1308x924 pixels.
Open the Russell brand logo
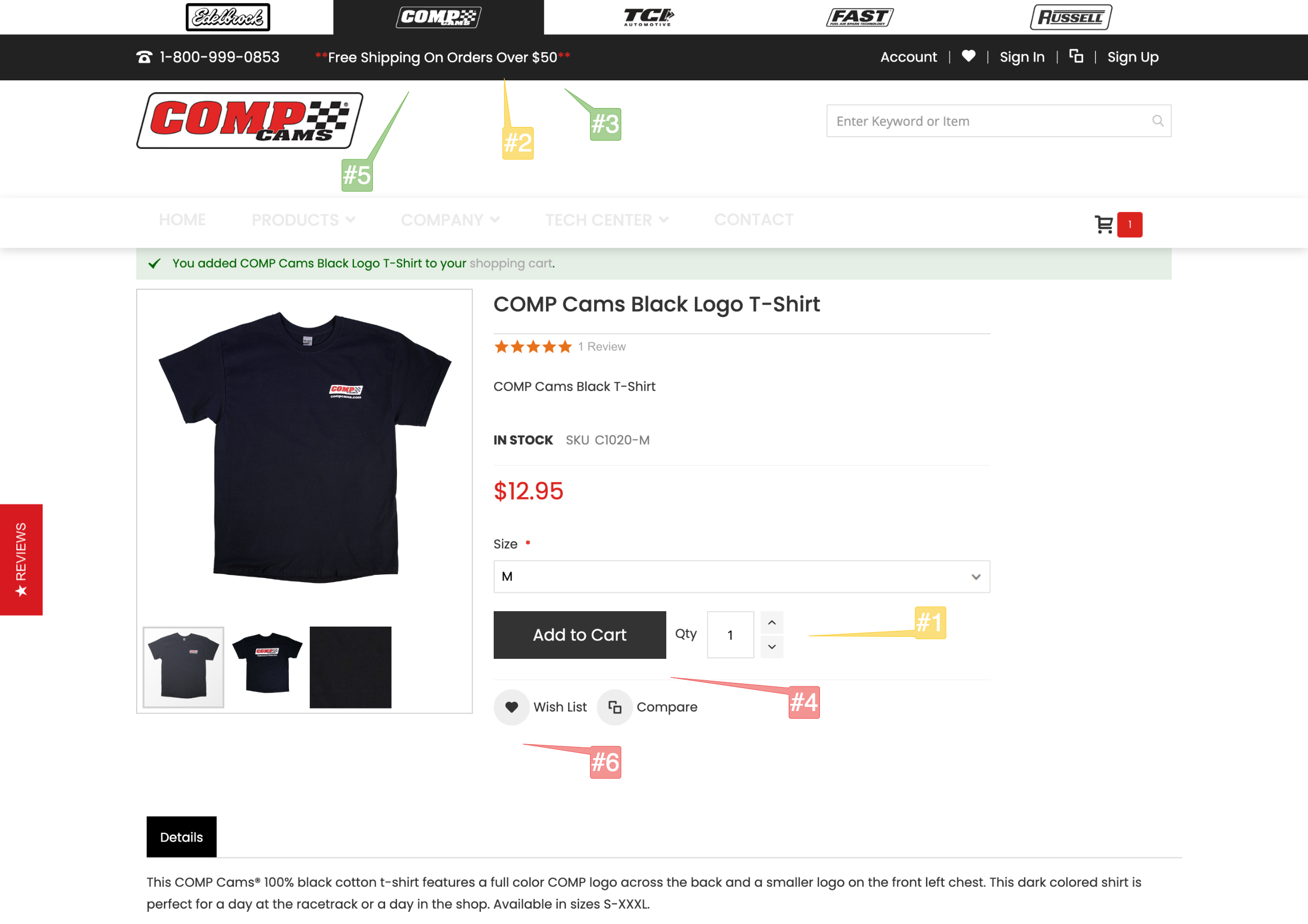click(1071, 17)
